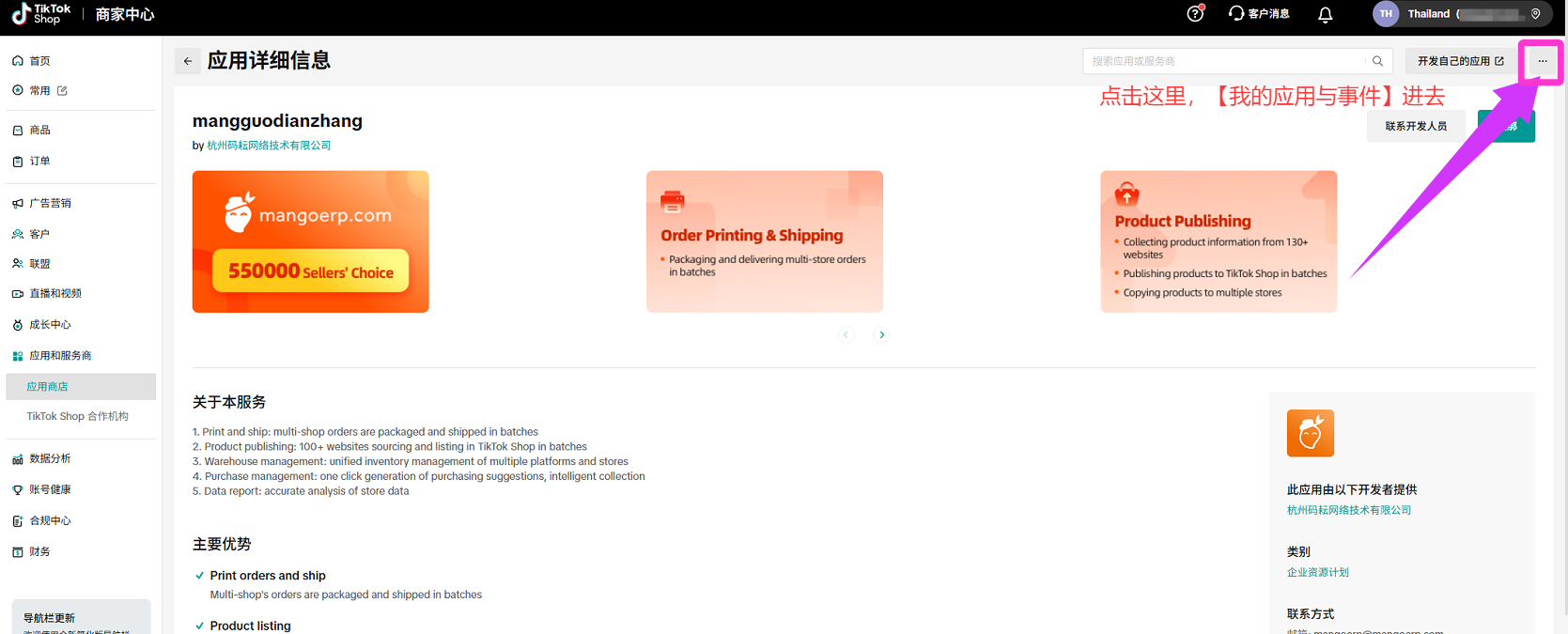Show next carousel banner with right chevron
This screenshot has height=634, width=1568.
pos(881,334)
